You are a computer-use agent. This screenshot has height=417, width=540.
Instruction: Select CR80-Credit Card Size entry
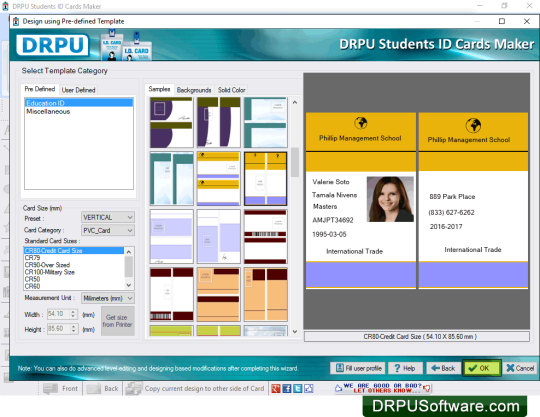tap(74, 251)
